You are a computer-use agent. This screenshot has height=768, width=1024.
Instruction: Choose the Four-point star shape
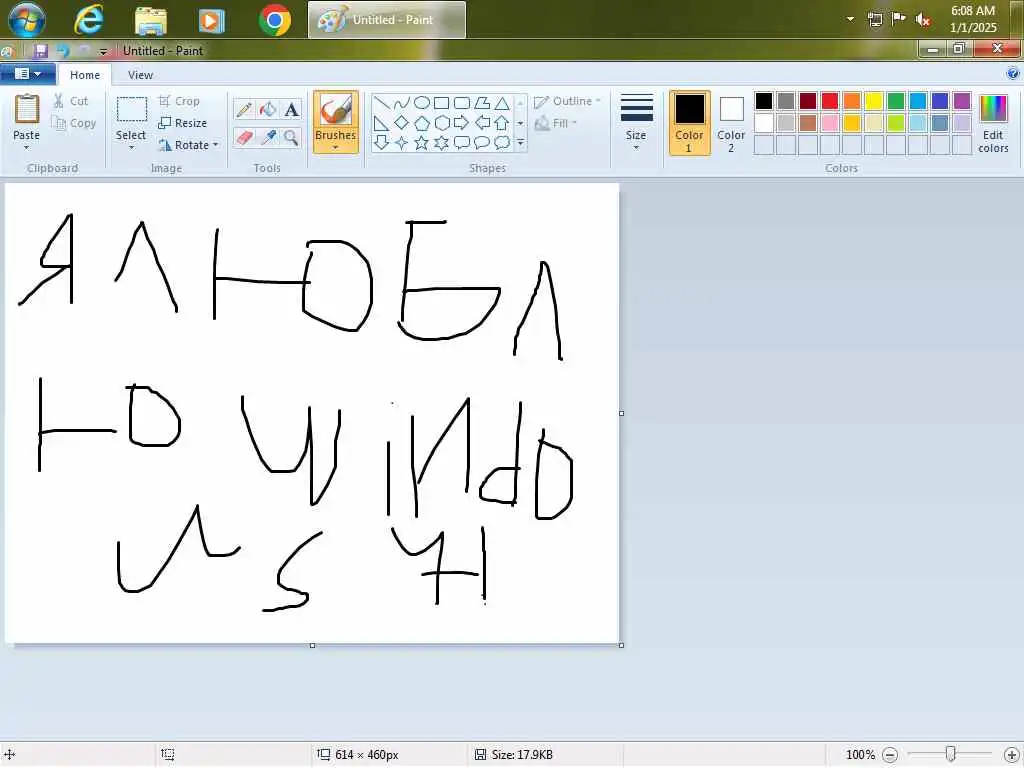pos(402,142)
